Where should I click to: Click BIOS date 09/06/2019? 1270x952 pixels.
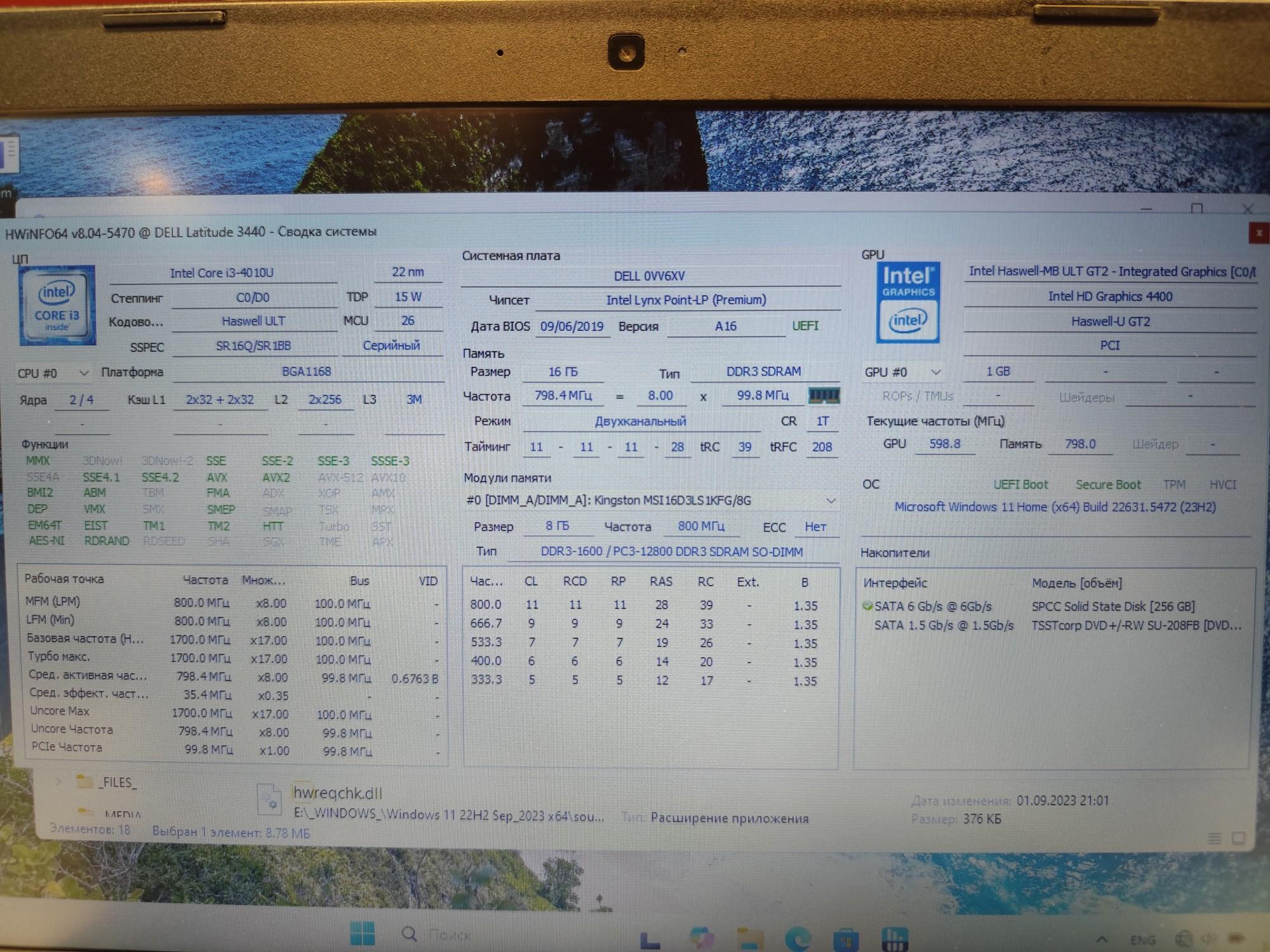(x=572, y=326)
